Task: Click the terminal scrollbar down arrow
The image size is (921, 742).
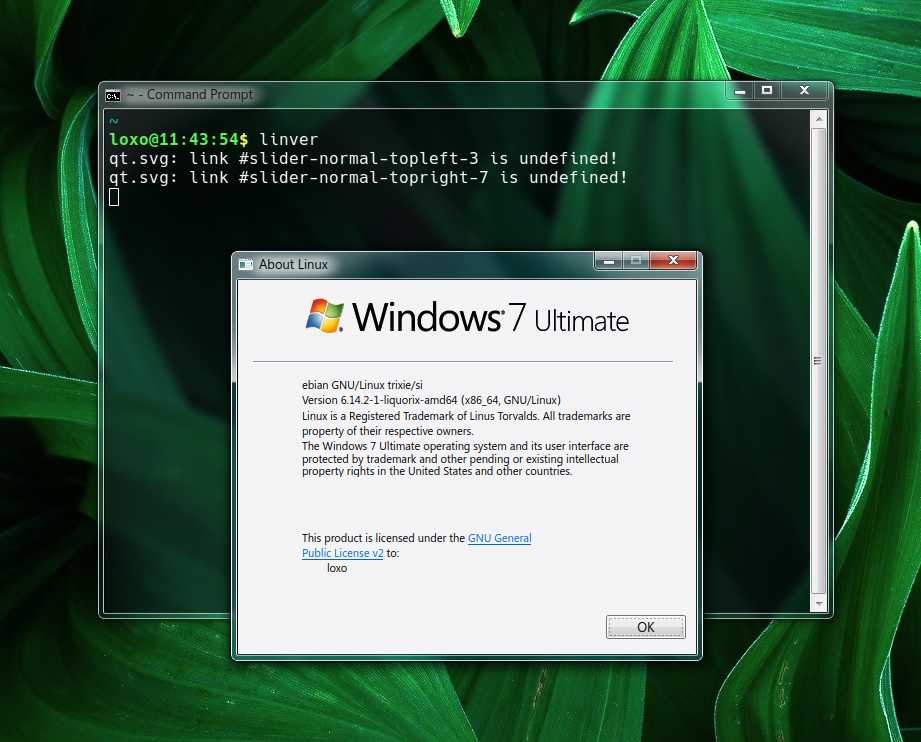Action: (x=818, y=603)
